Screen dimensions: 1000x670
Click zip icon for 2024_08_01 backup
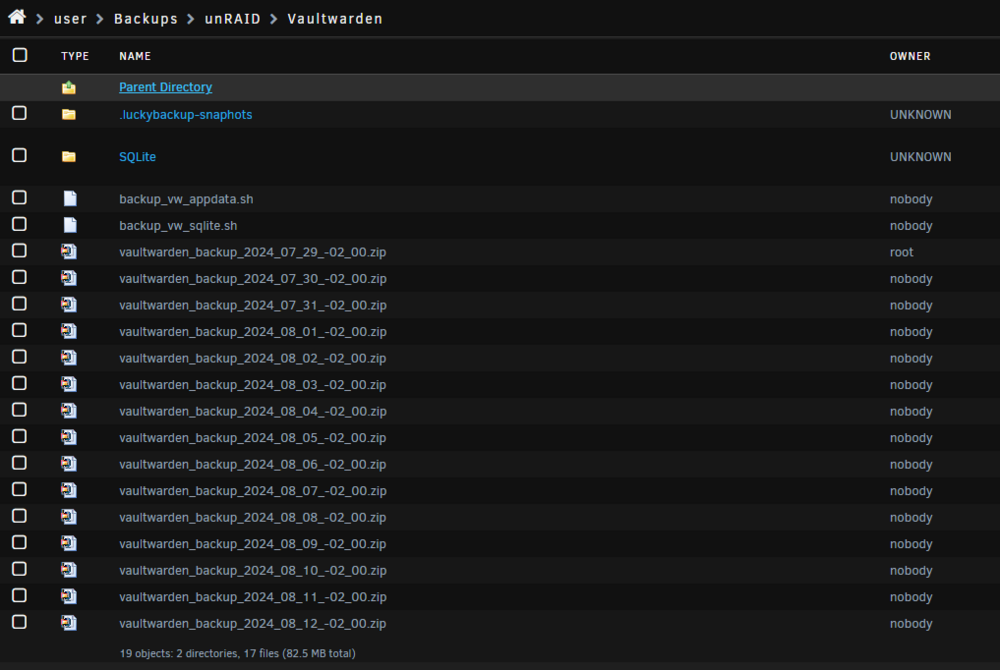click(x=69, y=331)
